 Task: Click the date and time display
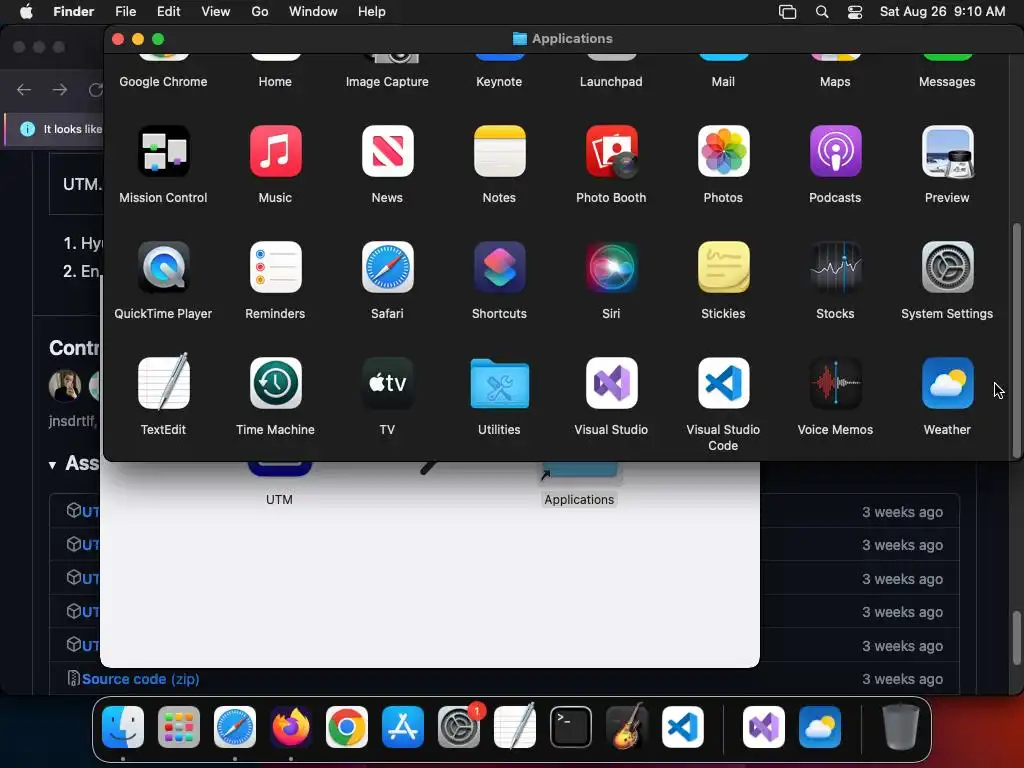coord(942,12)
